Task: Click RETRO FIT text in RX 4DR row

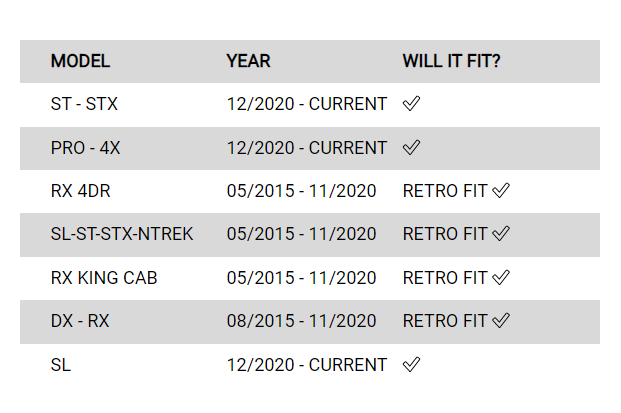Action: tap(445, 191)
